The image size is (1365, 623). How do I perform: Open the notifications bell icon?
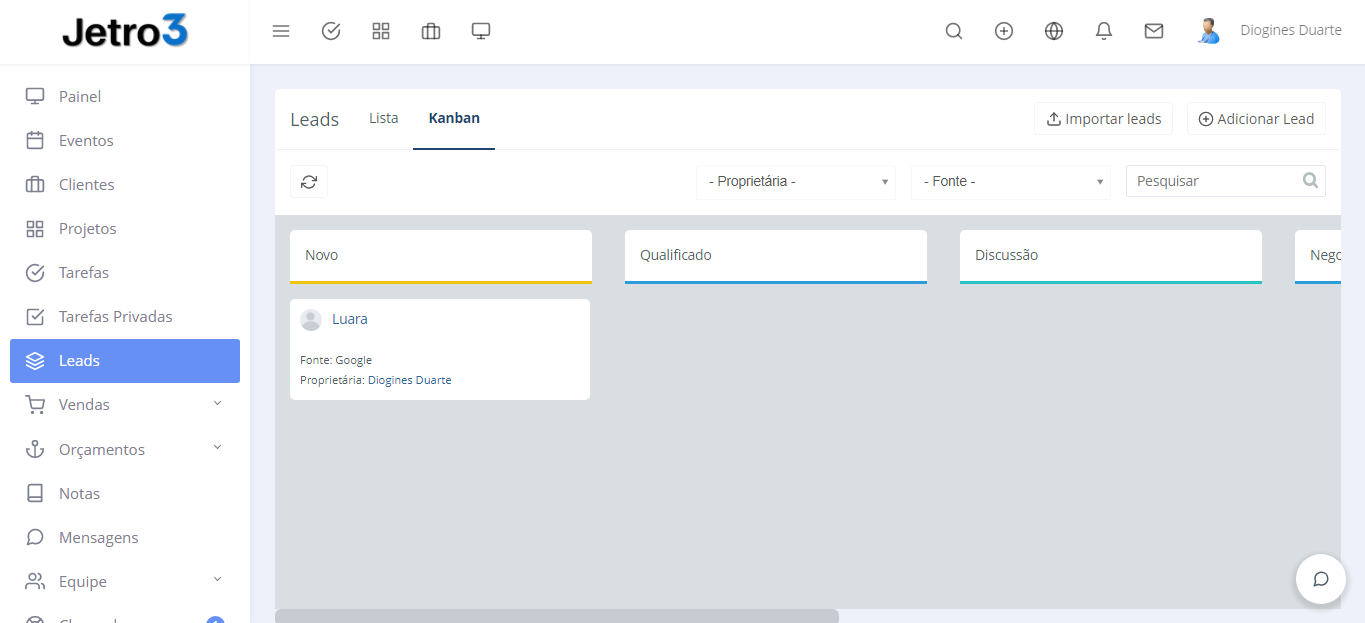click(1104, 31)
